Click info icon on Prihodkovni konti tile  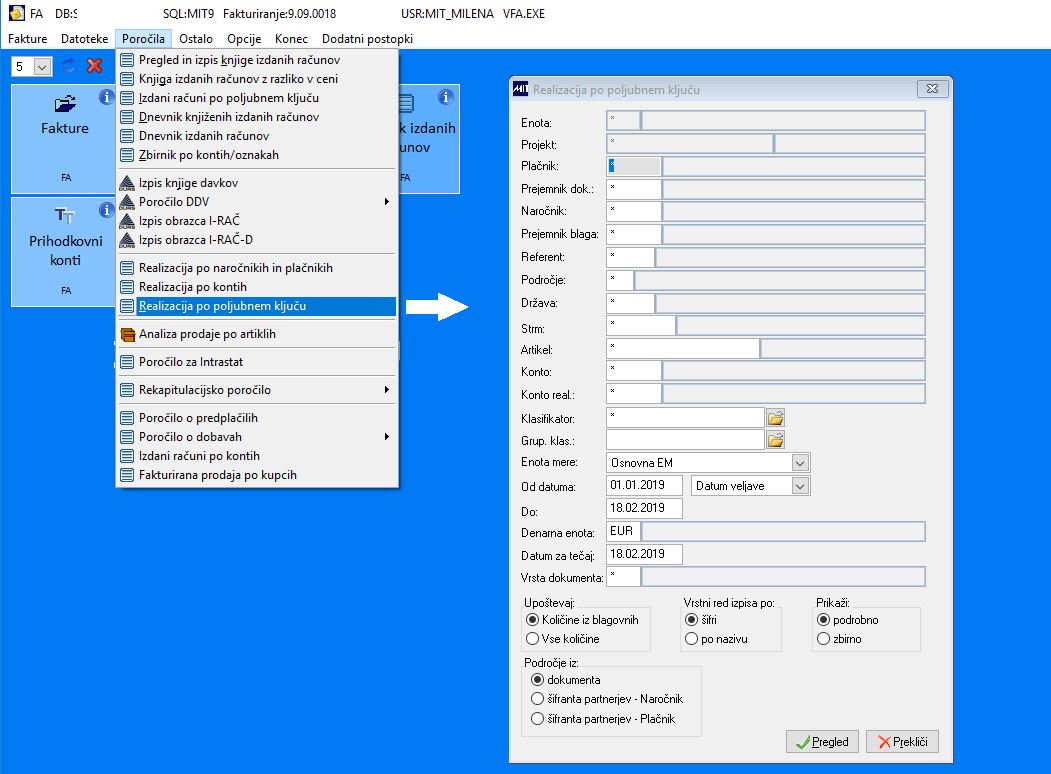[107, 210]
